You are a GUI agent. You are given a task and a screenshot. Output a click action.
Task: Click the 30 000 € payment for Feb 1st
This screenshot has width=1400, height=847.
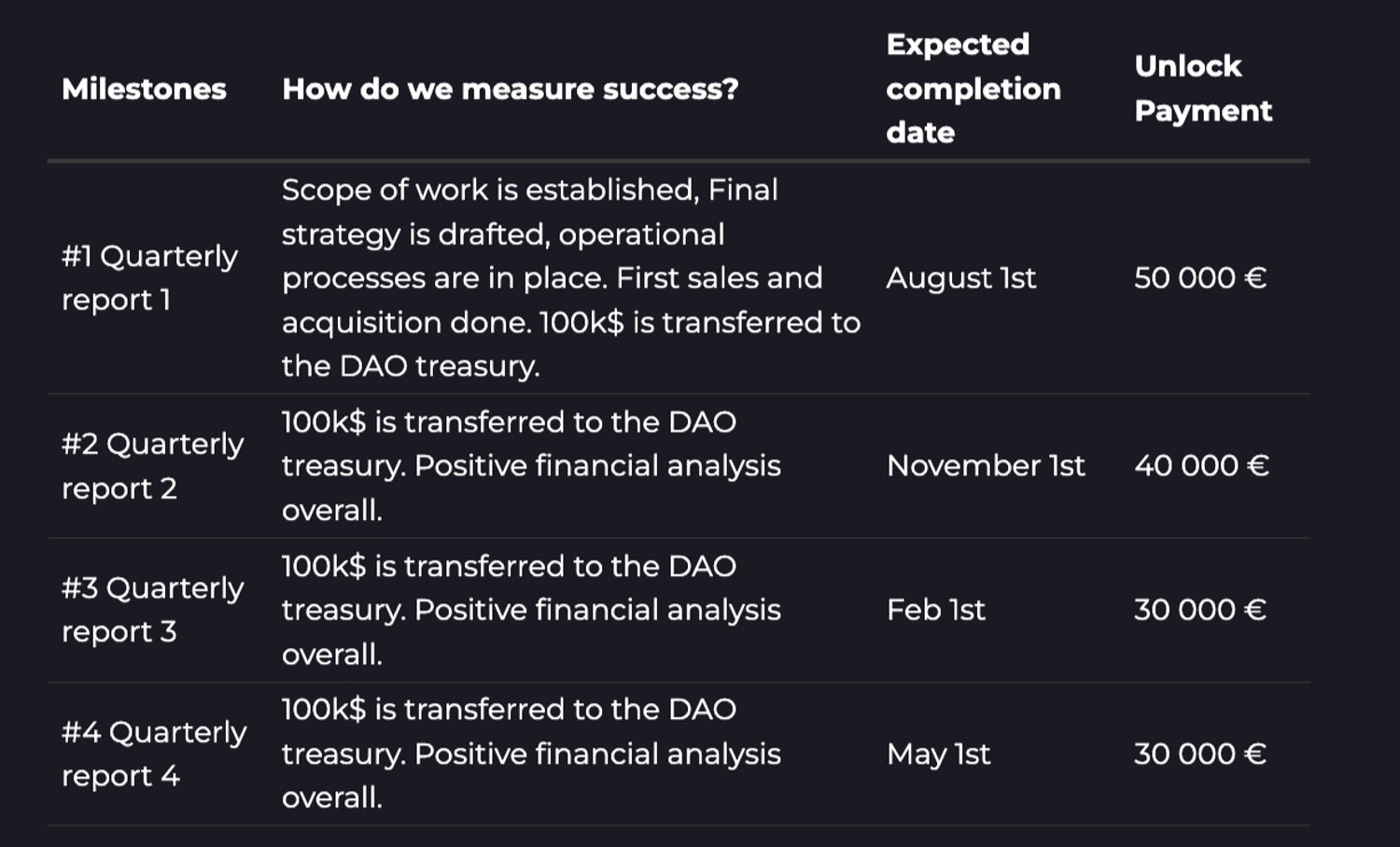[x=1200, y=609]
